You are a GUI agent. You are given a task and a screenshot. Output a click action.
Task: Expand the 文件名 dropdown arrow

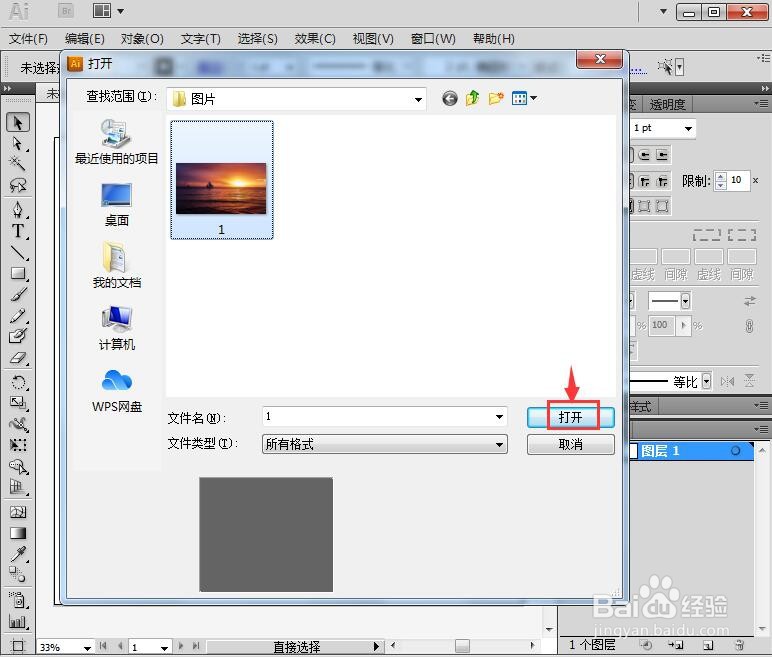(x=499, y=417)
